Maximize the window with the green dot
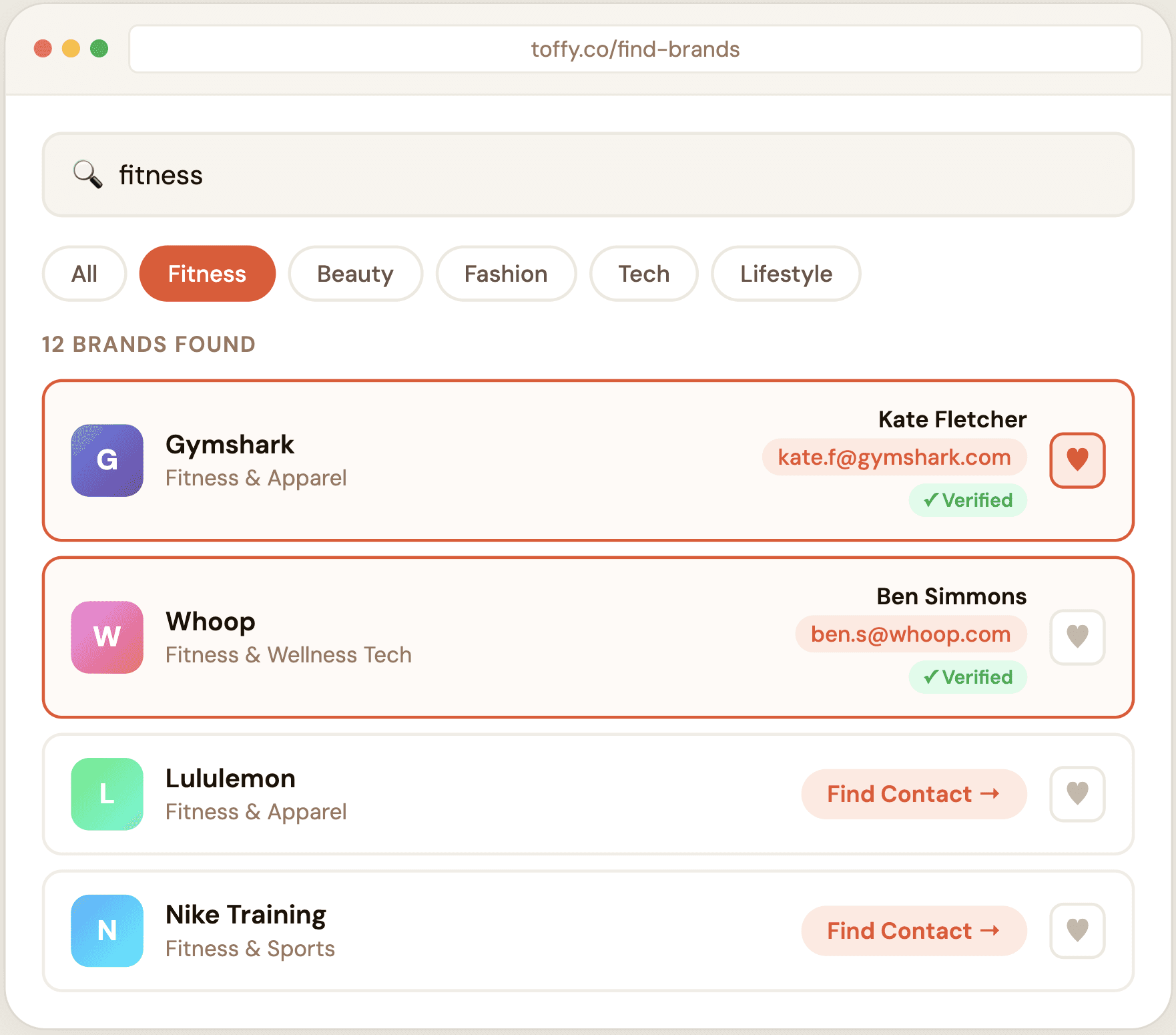 click(99, 49)
